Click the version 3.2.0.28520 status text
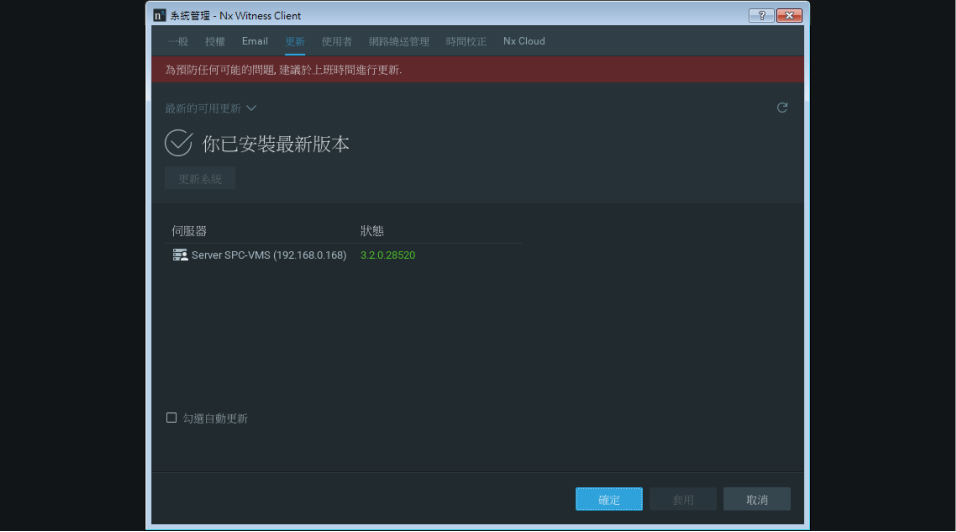The image size is (956, 532). point(388,255)
